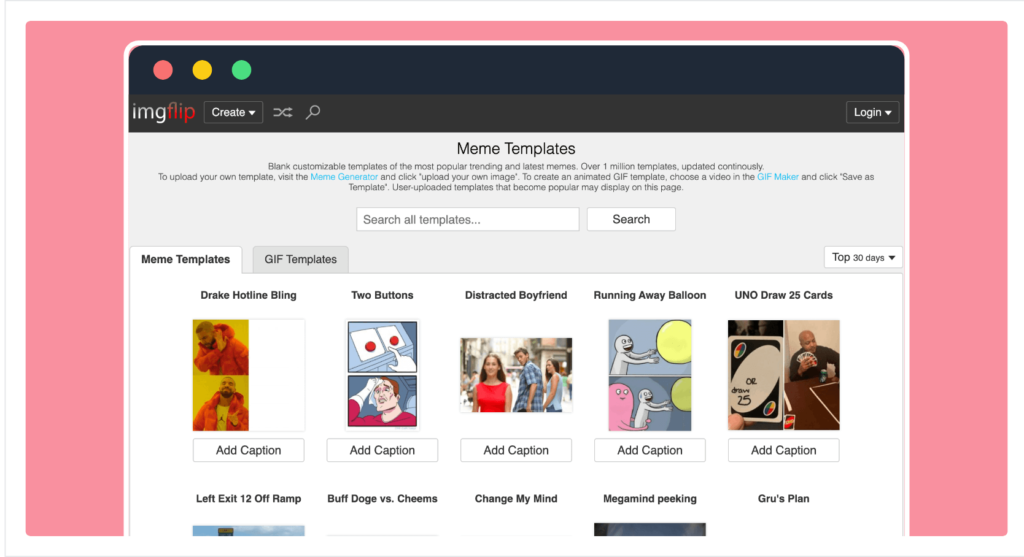Click the yellow minimize window dot
The image size is (1024, 557).
[202, 70]
